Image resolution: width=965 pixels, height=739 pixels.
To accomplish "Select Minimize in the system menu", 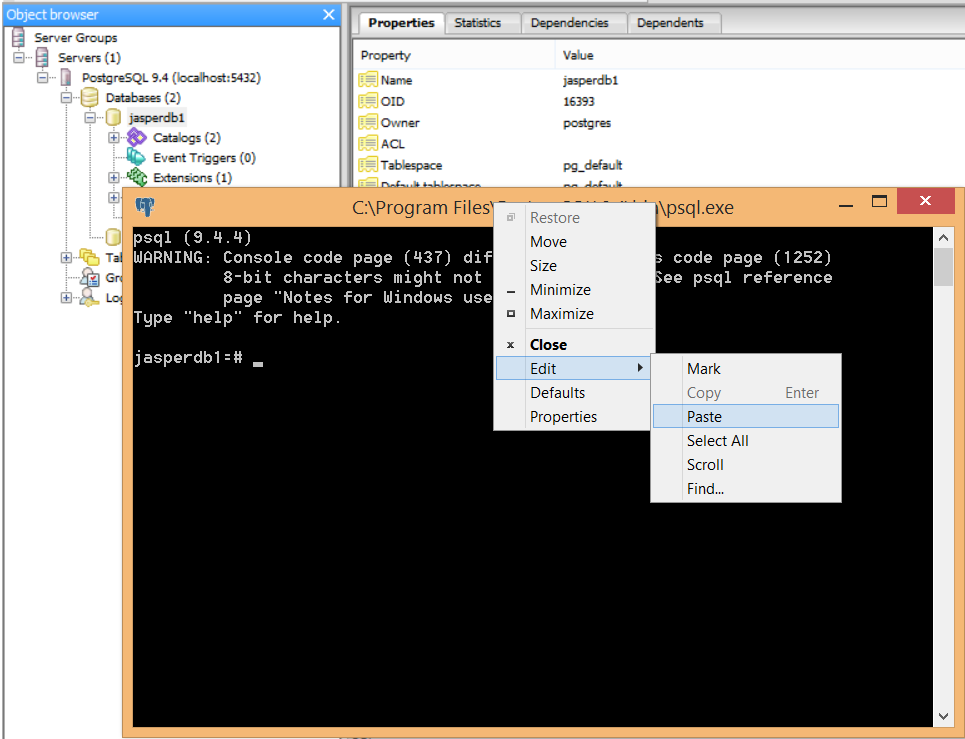I will 574,290.
